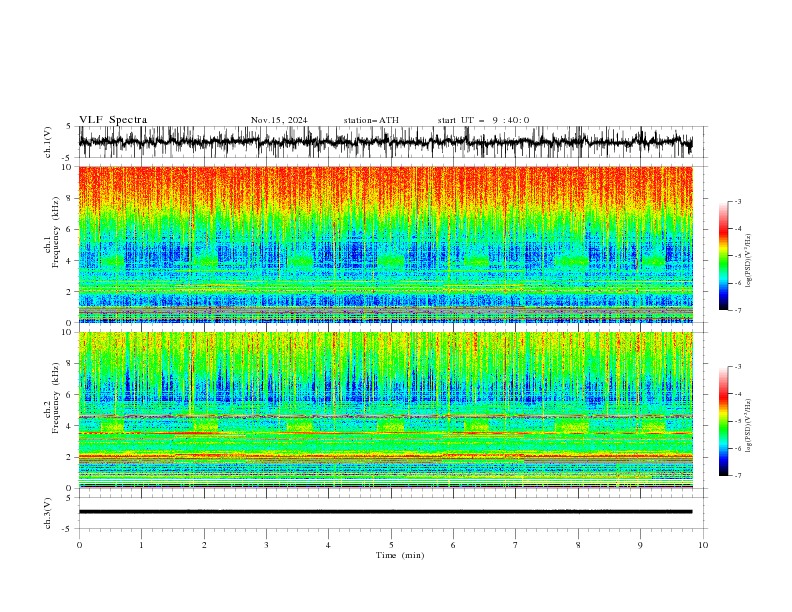Viewport: 792px width, 612px height.
Task: Click the 'VLF Spectra' title text
Action: tap(113, 120)
